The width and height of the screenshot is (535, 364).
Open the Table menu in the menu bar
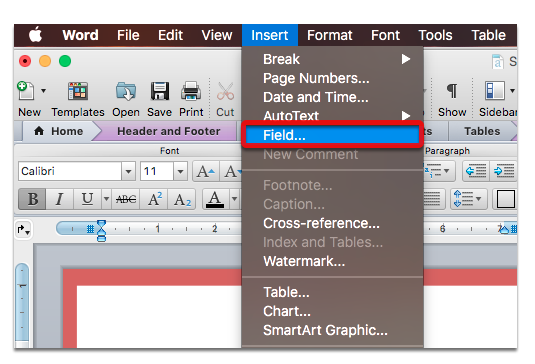(488, 35)
